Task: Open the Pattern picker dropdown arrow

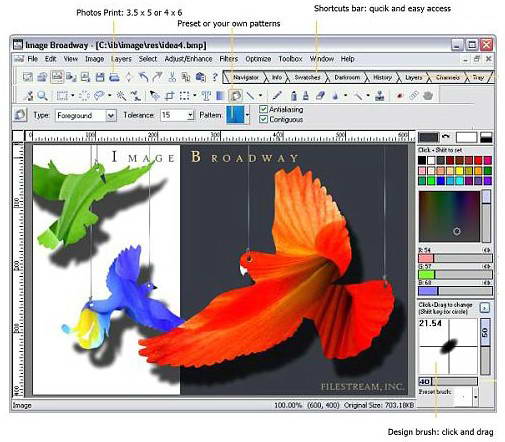Action: [247, 115]
